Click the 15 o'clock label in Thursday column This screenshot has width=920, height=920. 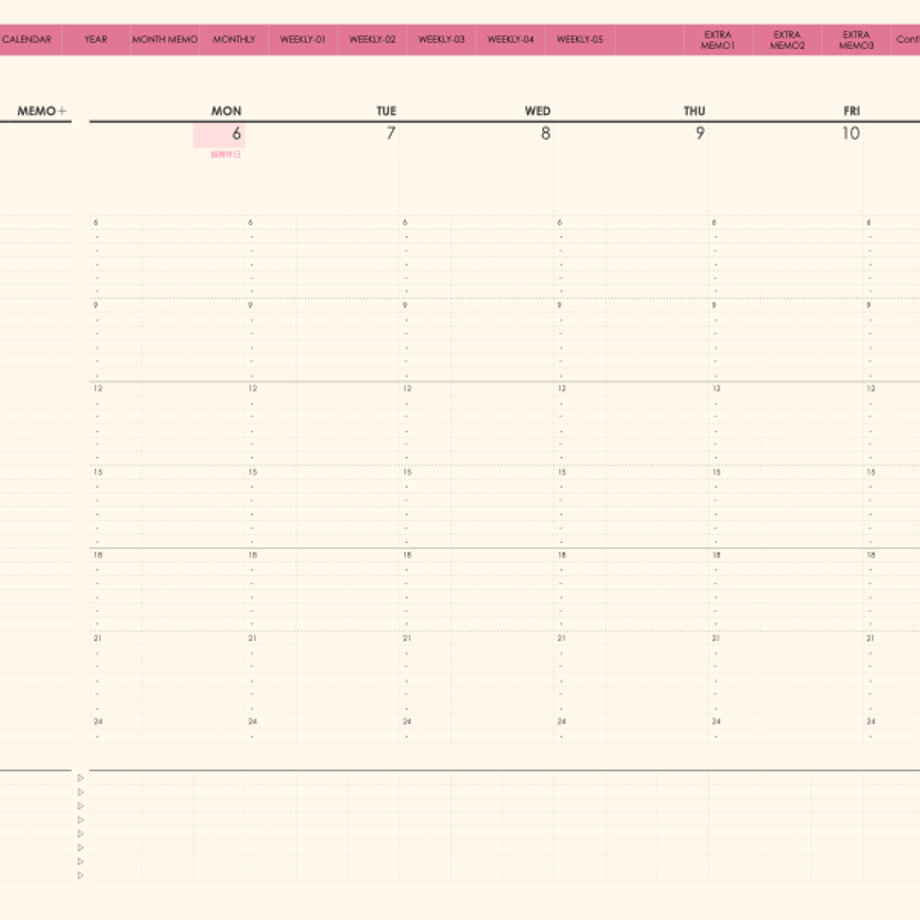pyautogui.click(x=562, y=472)
